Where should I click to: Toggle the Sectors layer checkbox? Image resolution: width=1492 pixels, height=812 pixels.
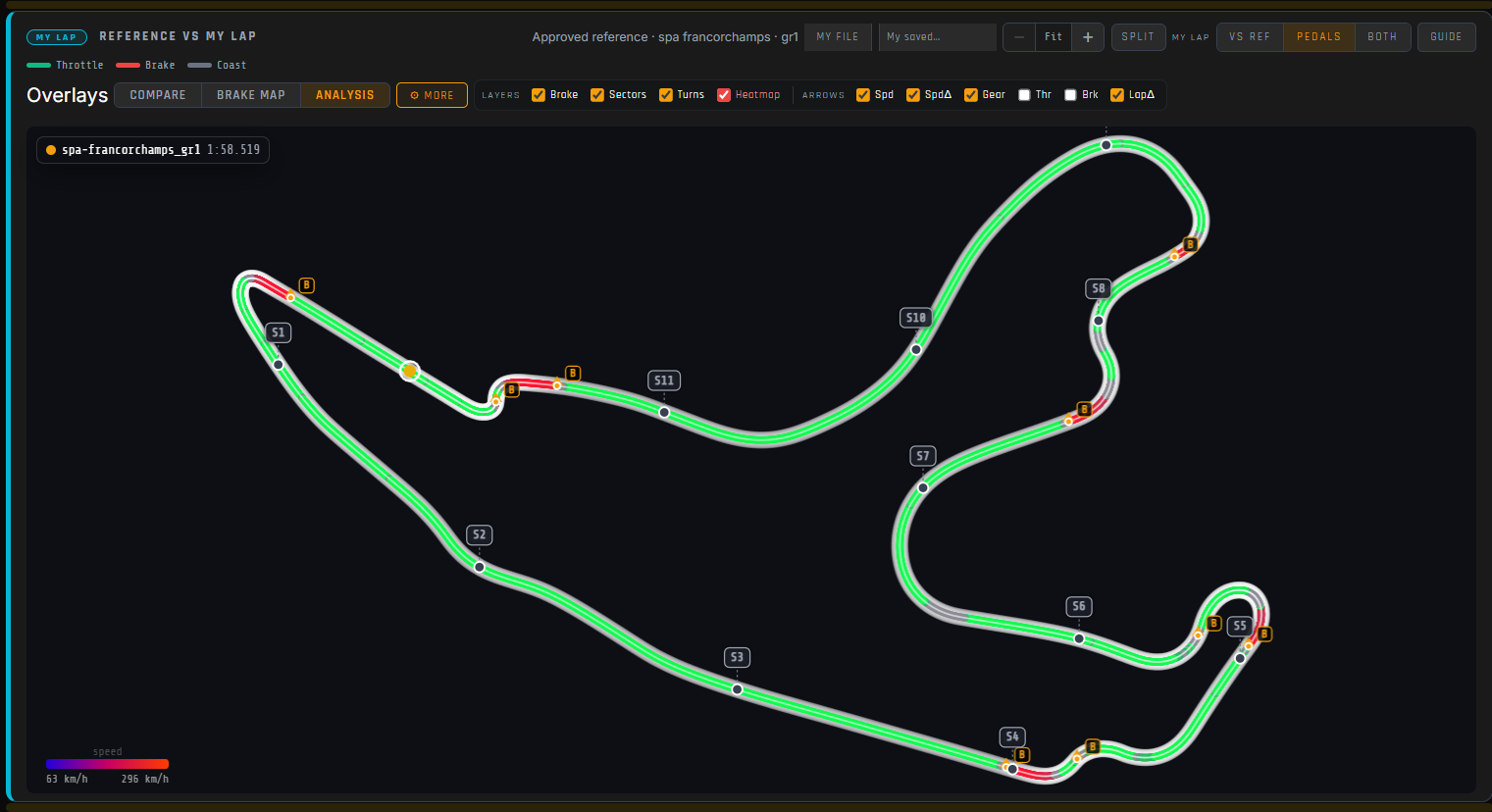tap(597, 95)
